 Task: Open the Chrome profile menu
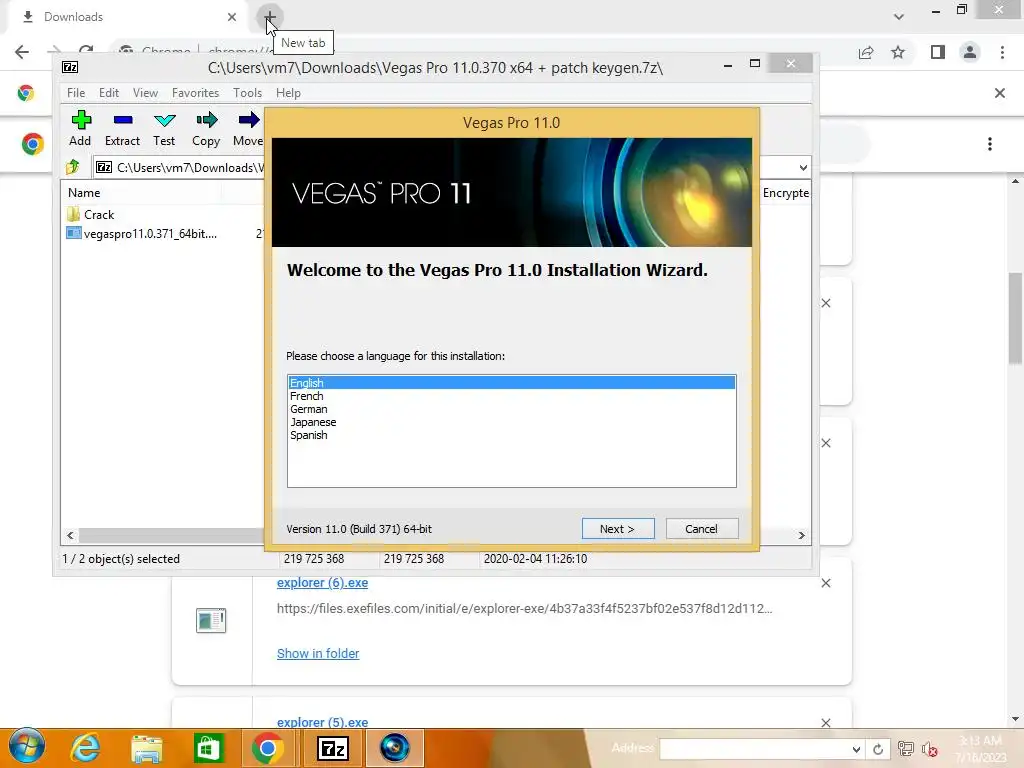(970, 52)
